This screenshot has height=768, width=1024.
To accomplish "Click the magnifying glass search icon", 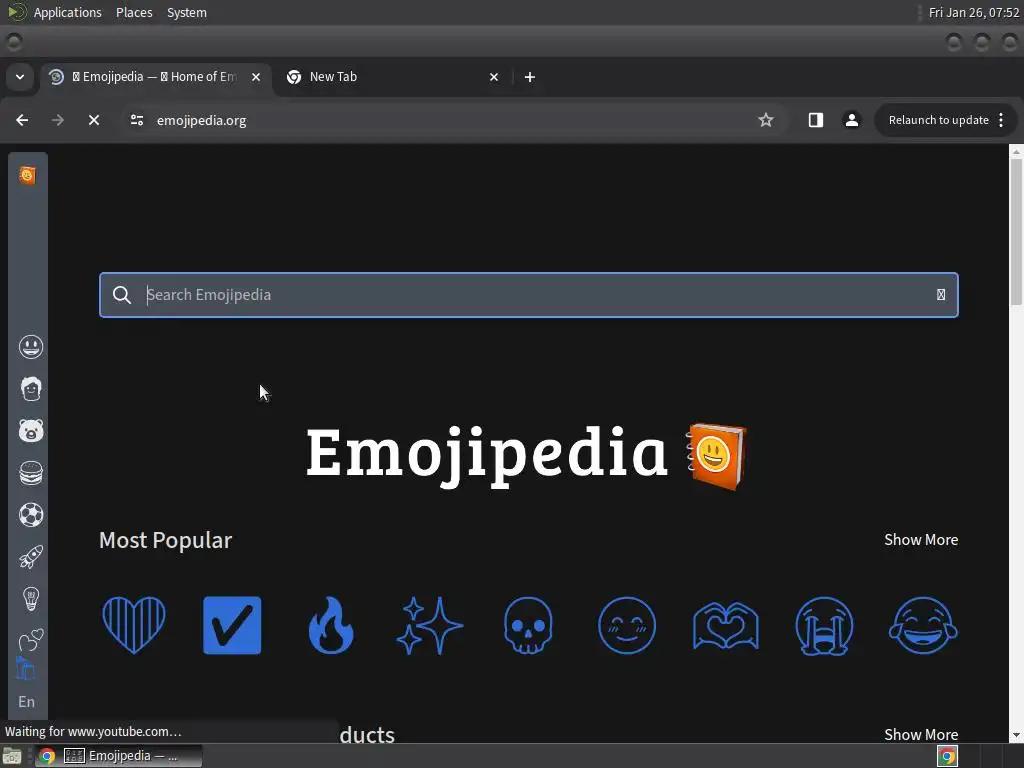I will coord(121,295).
